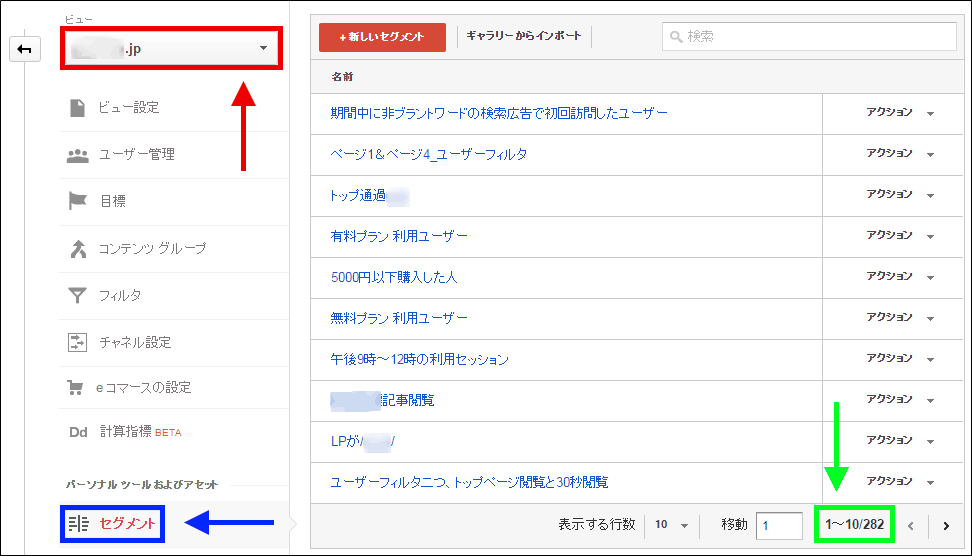Click ギャラリーからインポート button
This screenshot has height=556, width=972.
[x=523, y=37]
